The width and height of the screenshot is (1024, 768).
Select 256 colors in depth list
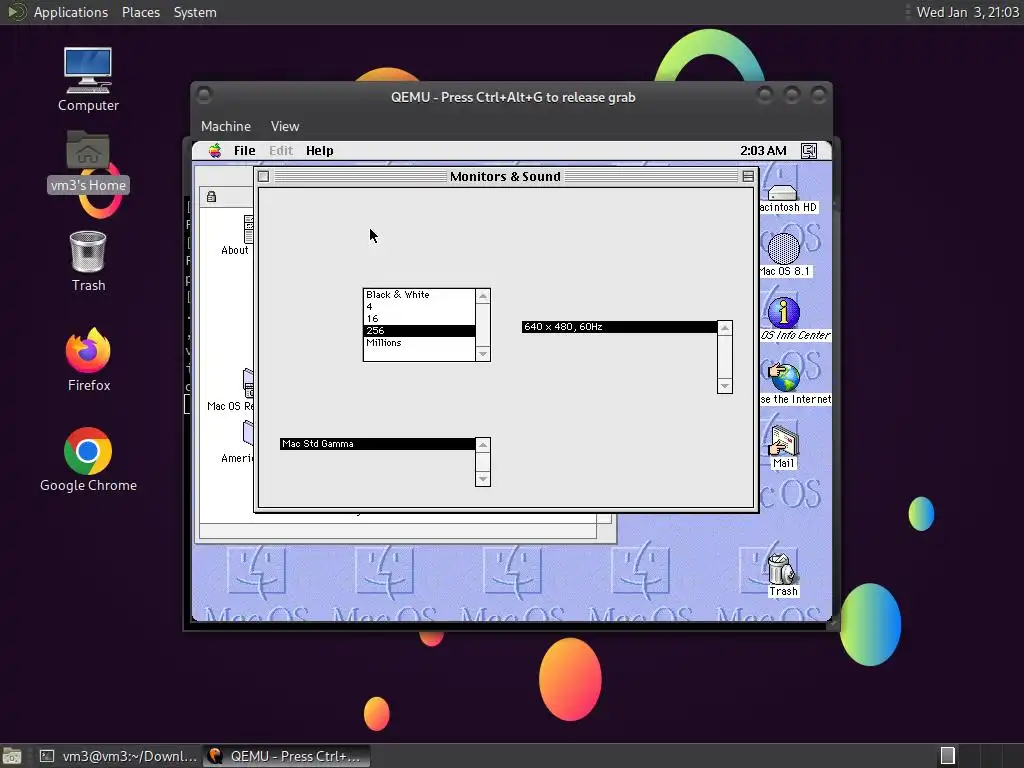pyautogui.click(x=419, y=330)
